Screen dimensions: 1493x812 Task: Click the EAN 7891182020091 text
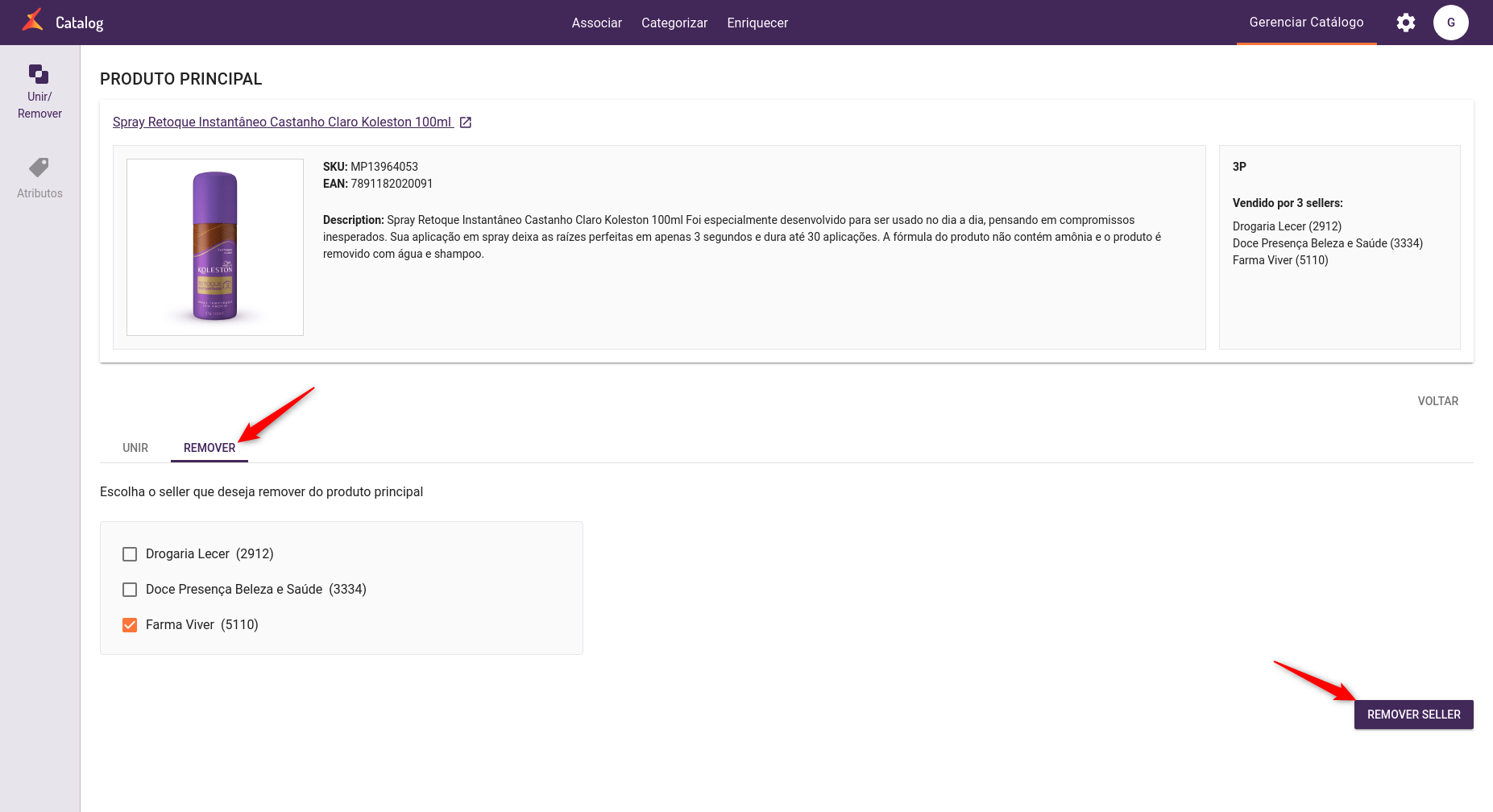(x=378, y=184)
